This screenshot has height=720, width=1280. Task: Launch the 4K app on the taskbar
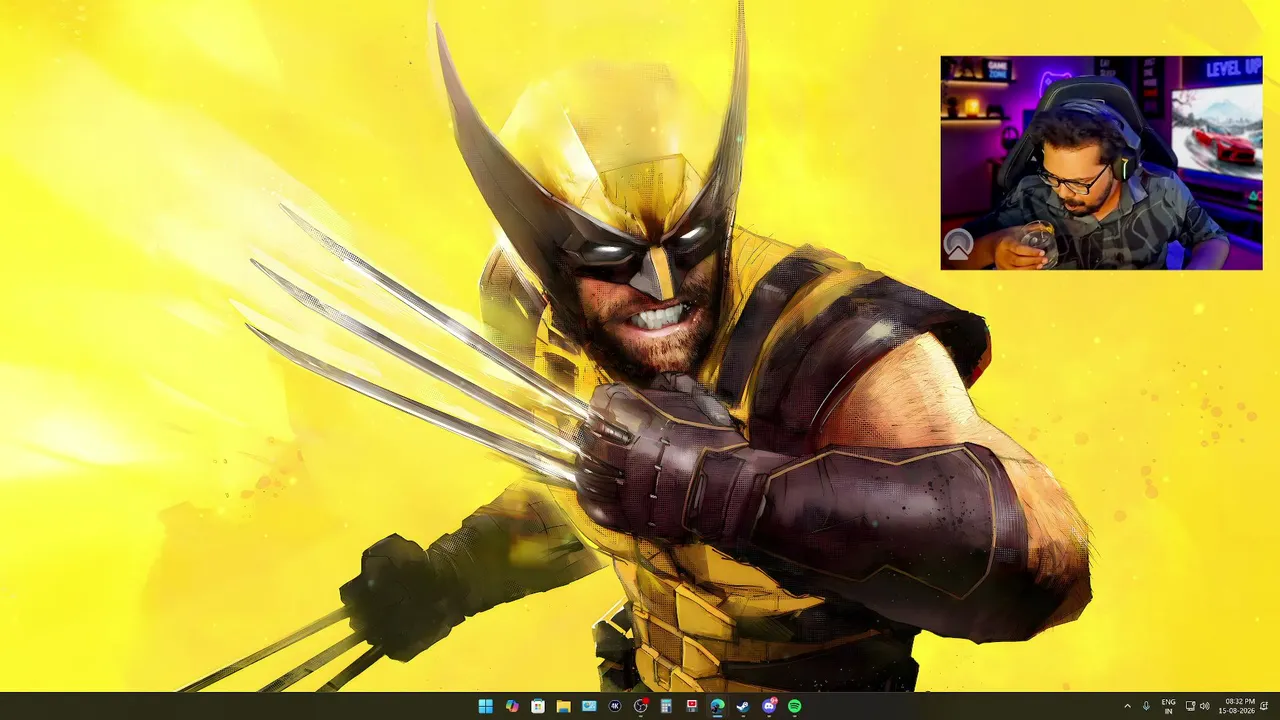615,706
